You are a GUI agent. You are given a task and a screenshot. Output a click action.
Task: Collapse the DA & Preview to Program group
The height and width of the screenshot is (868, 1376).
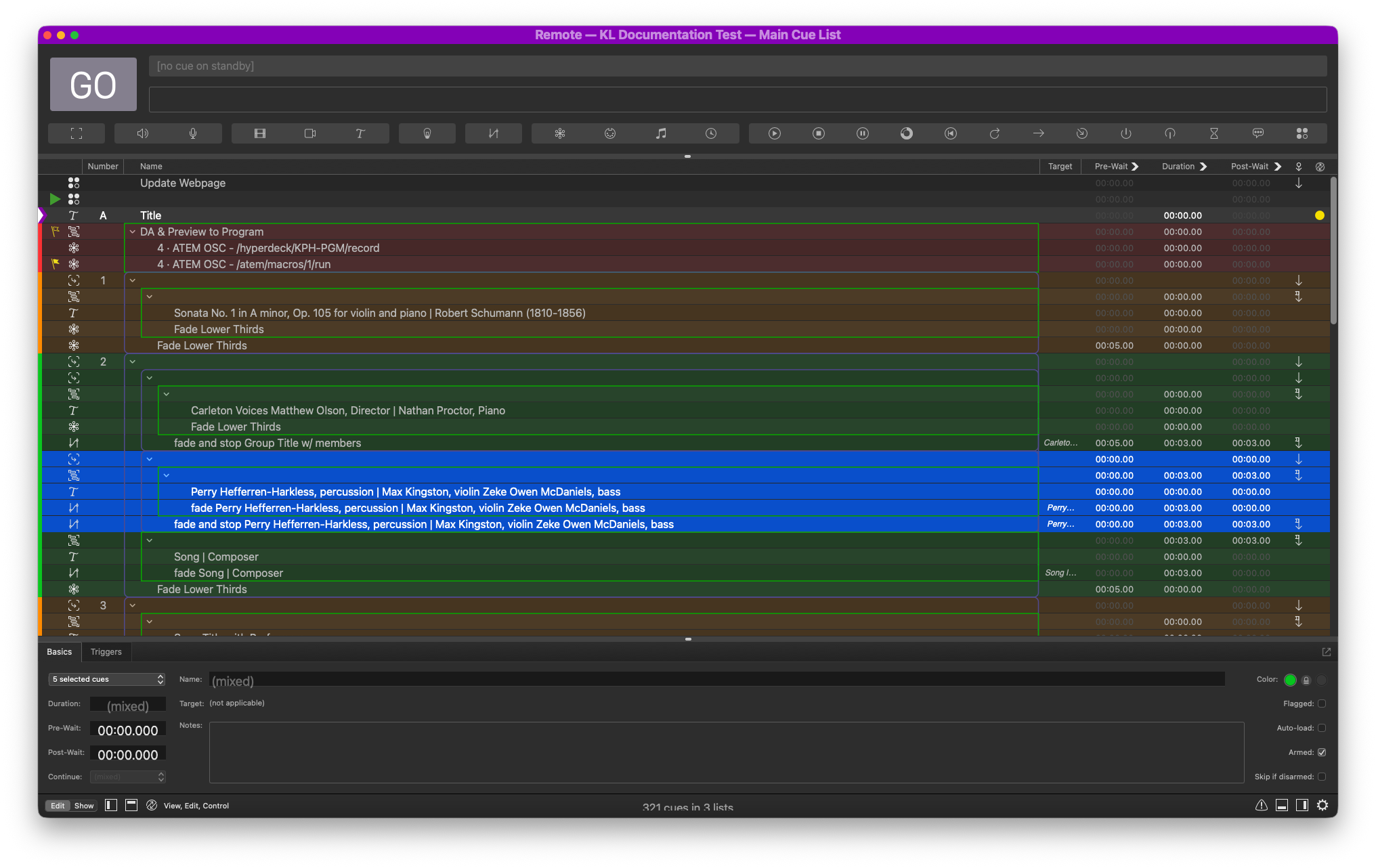click(133, 232)
